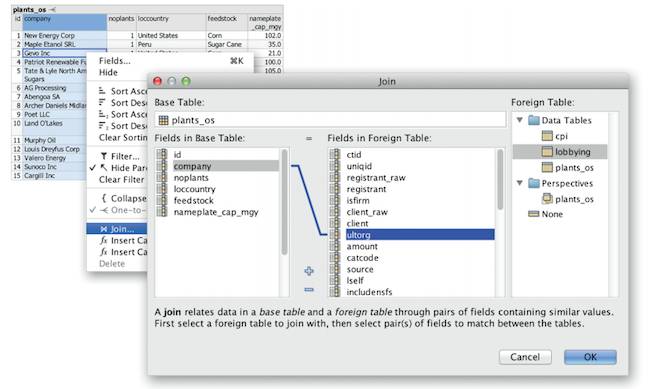Click the field icon beside company

(162, 166)
